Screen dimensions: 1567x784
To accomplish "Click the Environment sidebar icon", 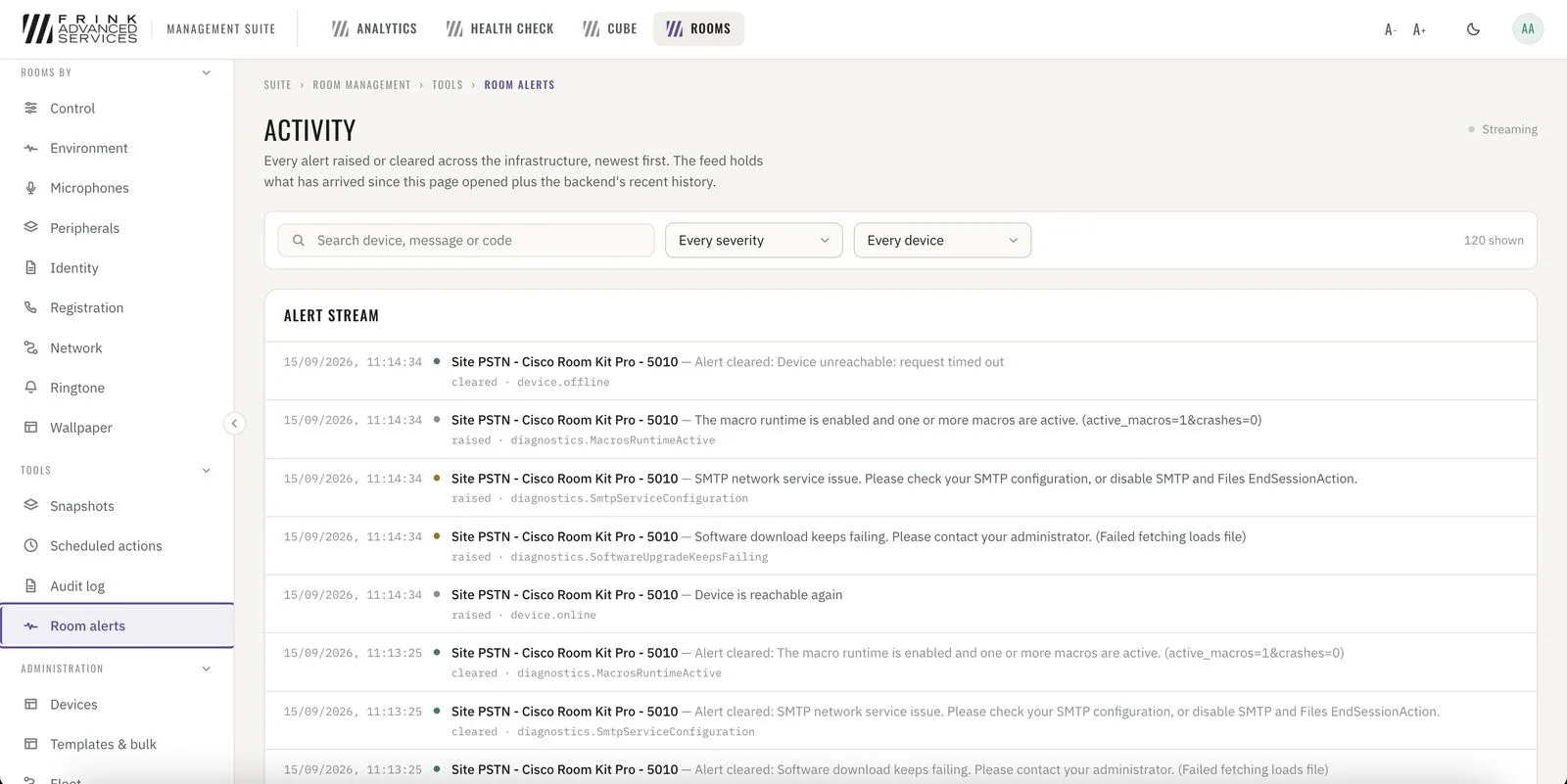I will (x=30, y=149).
